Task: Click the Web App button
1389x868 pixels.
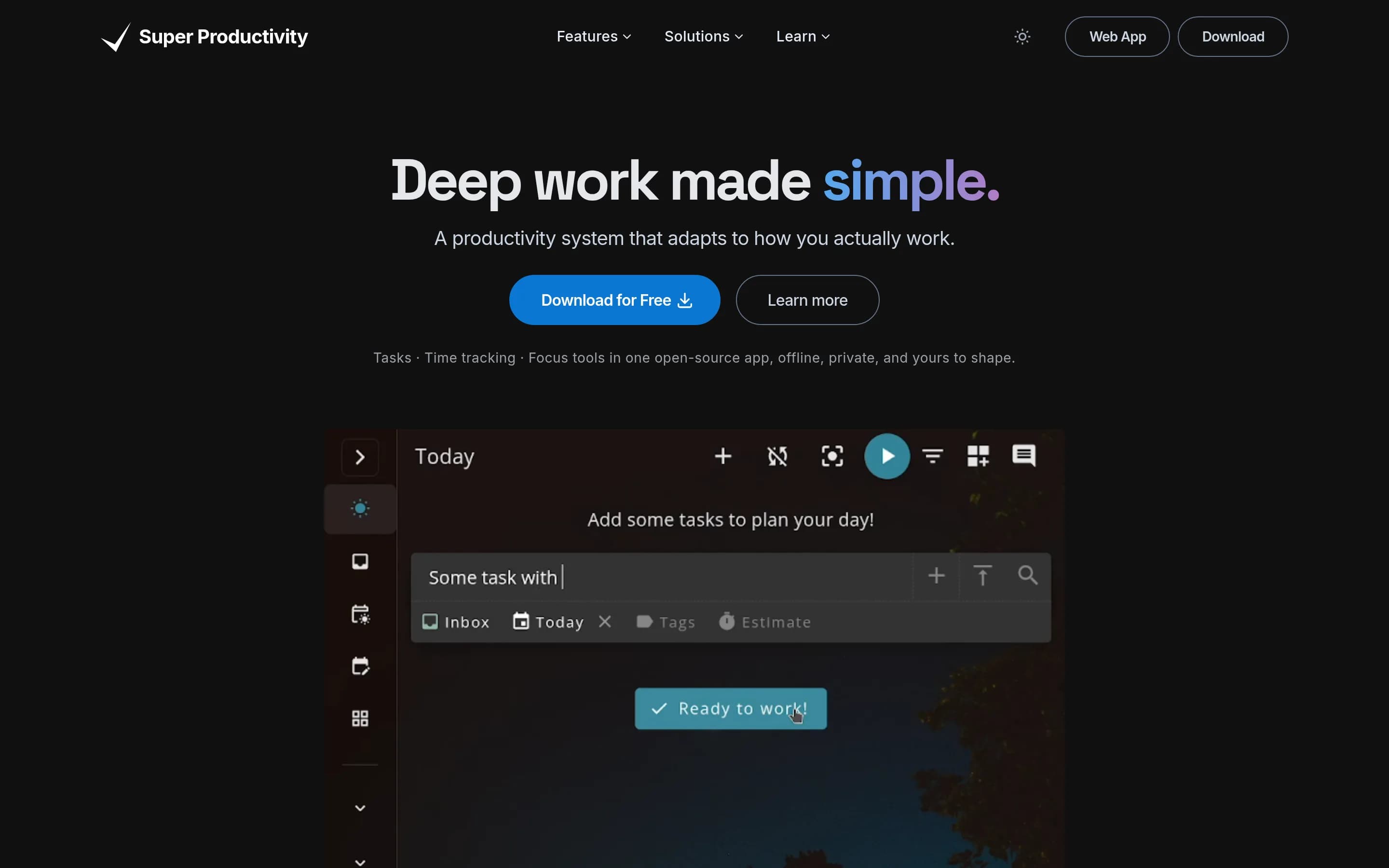Action: 1117,37
